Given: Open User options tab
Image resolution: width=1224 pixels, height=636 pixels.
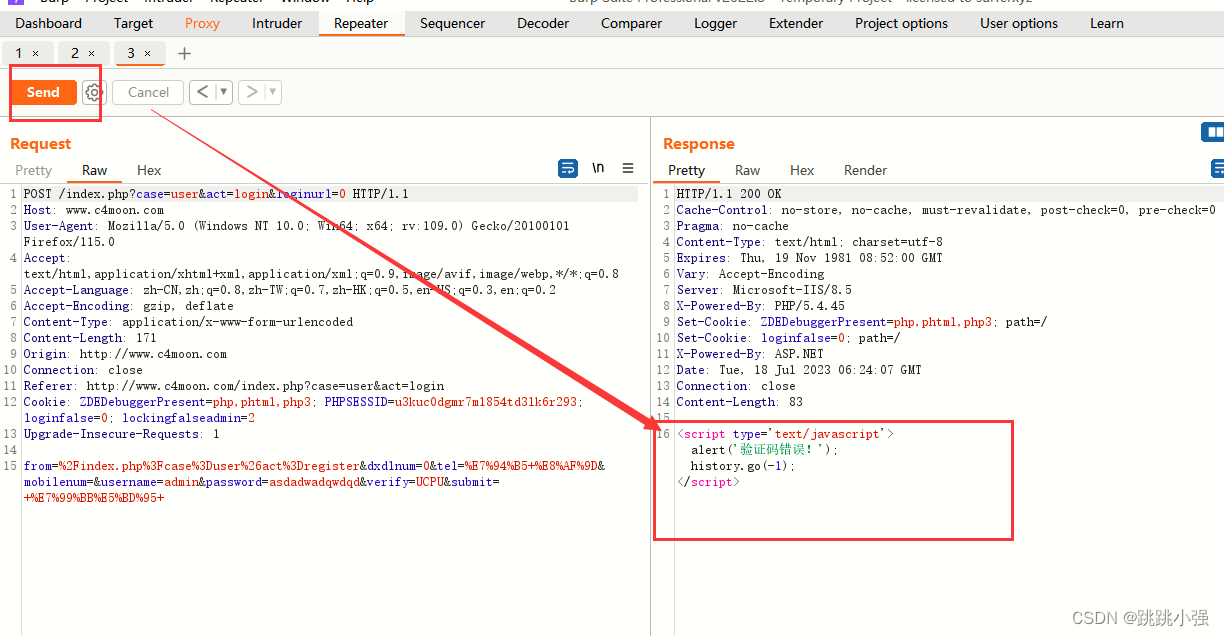Looking at the screenshot, I should (x=1019, y=23).
